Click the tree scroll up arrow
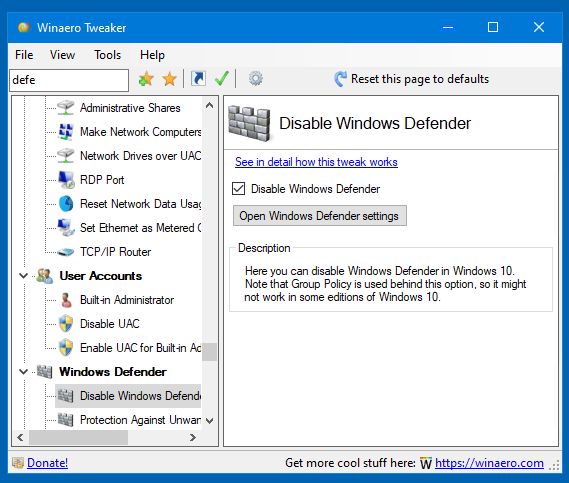Viewport: 569px width, 483px height. 209,106
